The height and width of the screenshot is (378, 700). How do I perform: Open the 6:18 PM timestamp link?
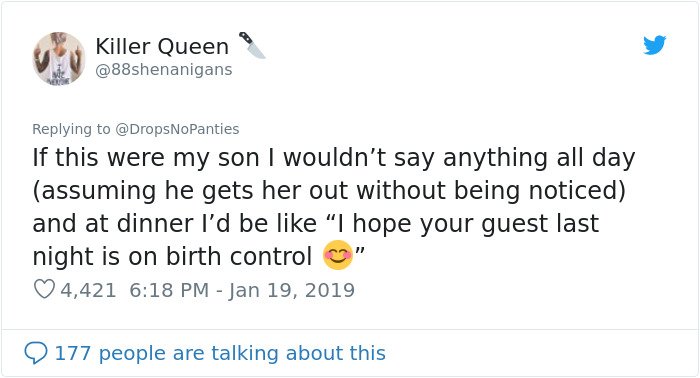(x=169, y=290)
